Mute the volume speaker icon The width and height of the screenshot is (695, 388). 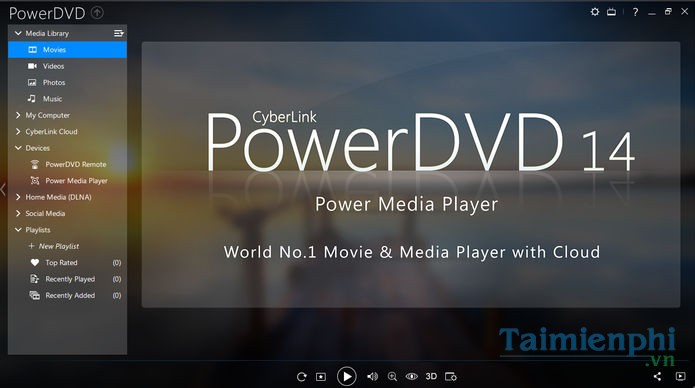pyautogui.click(x=372, y=376)
